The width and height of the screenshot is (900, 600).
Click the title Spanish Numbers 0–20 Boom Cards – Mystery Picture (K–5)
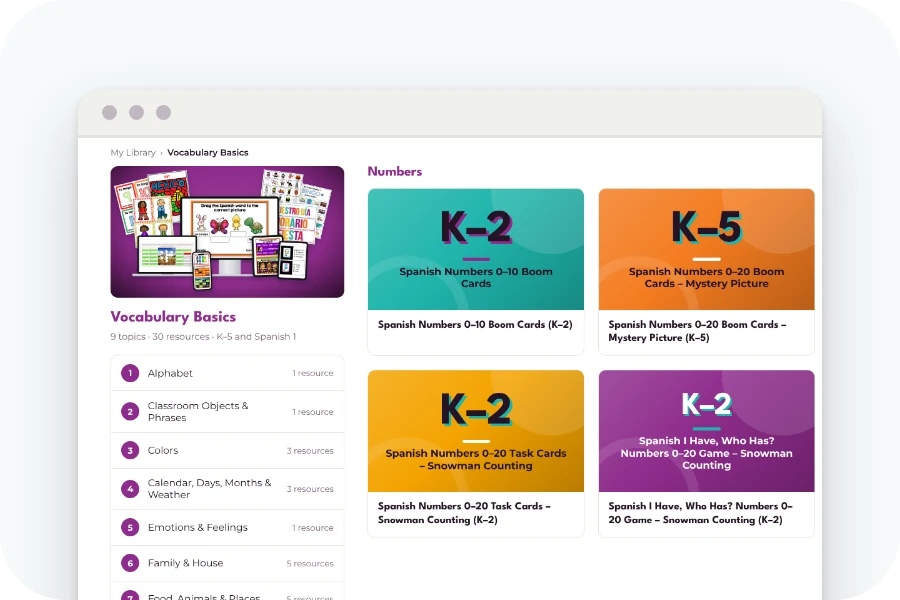(697, 331)
